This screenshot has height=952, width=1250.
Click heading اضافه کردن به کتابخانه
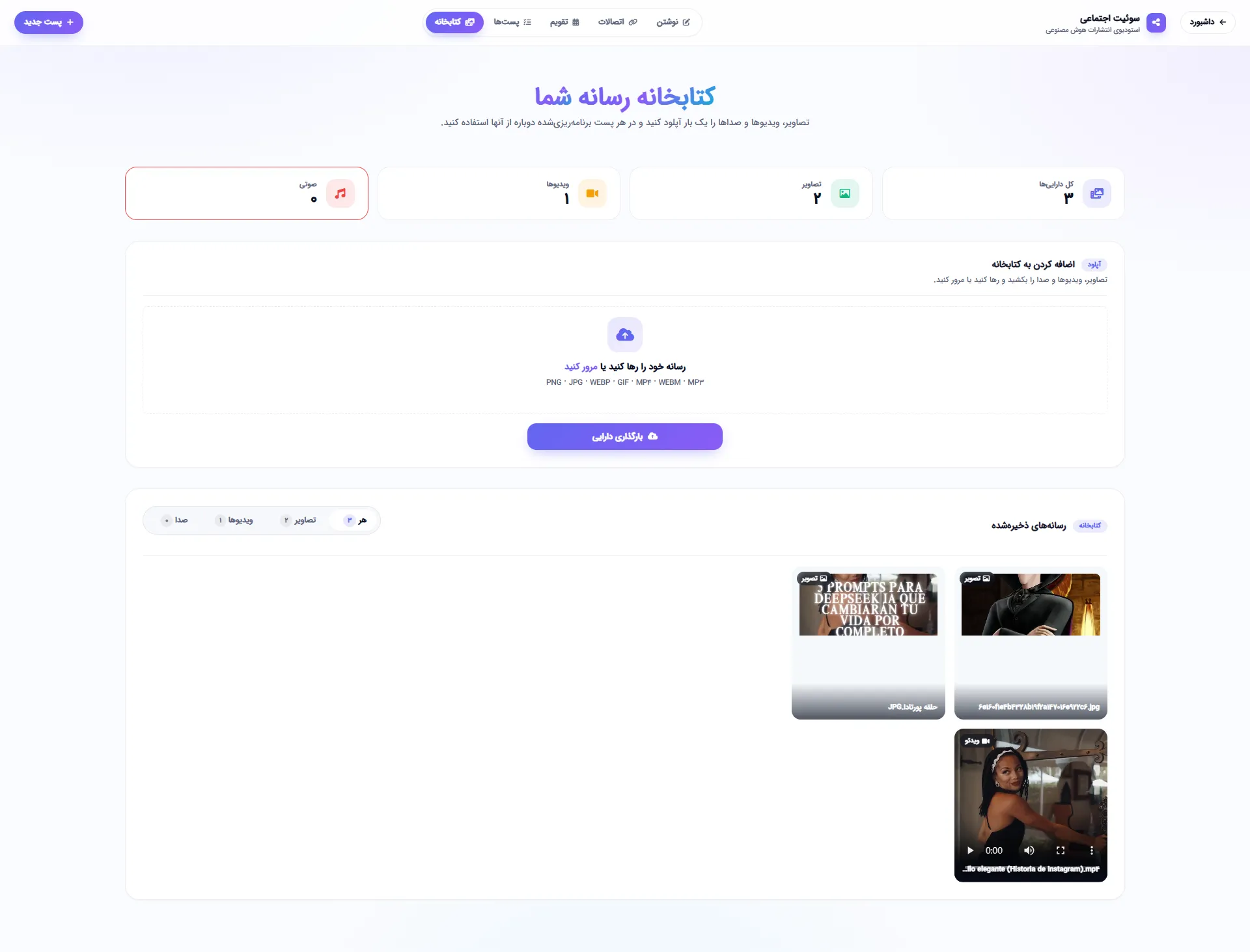coord(1033,264)
